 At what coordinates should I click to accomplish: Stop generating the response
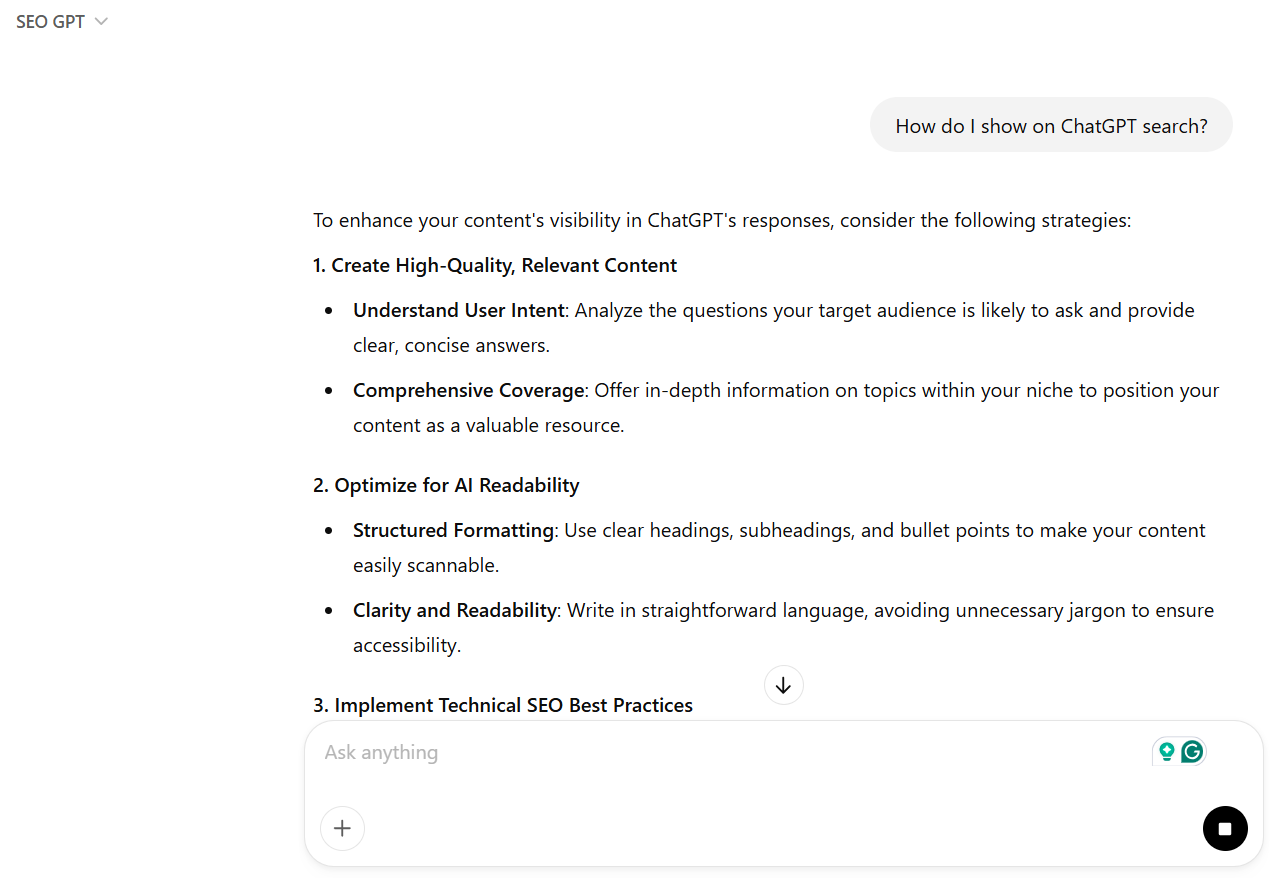point(1224,828)
